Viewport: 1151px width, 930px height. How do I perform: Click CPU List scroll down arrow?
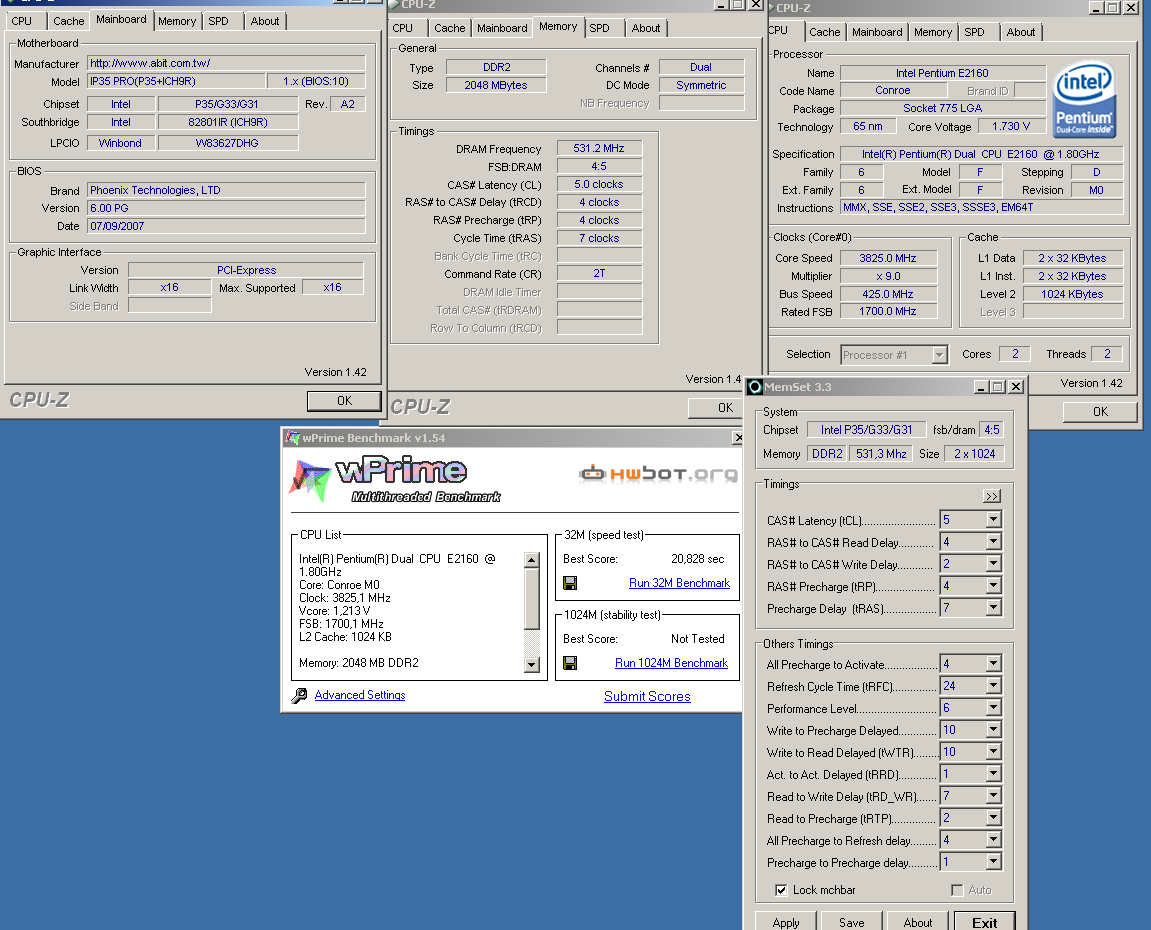pos(532,665)
